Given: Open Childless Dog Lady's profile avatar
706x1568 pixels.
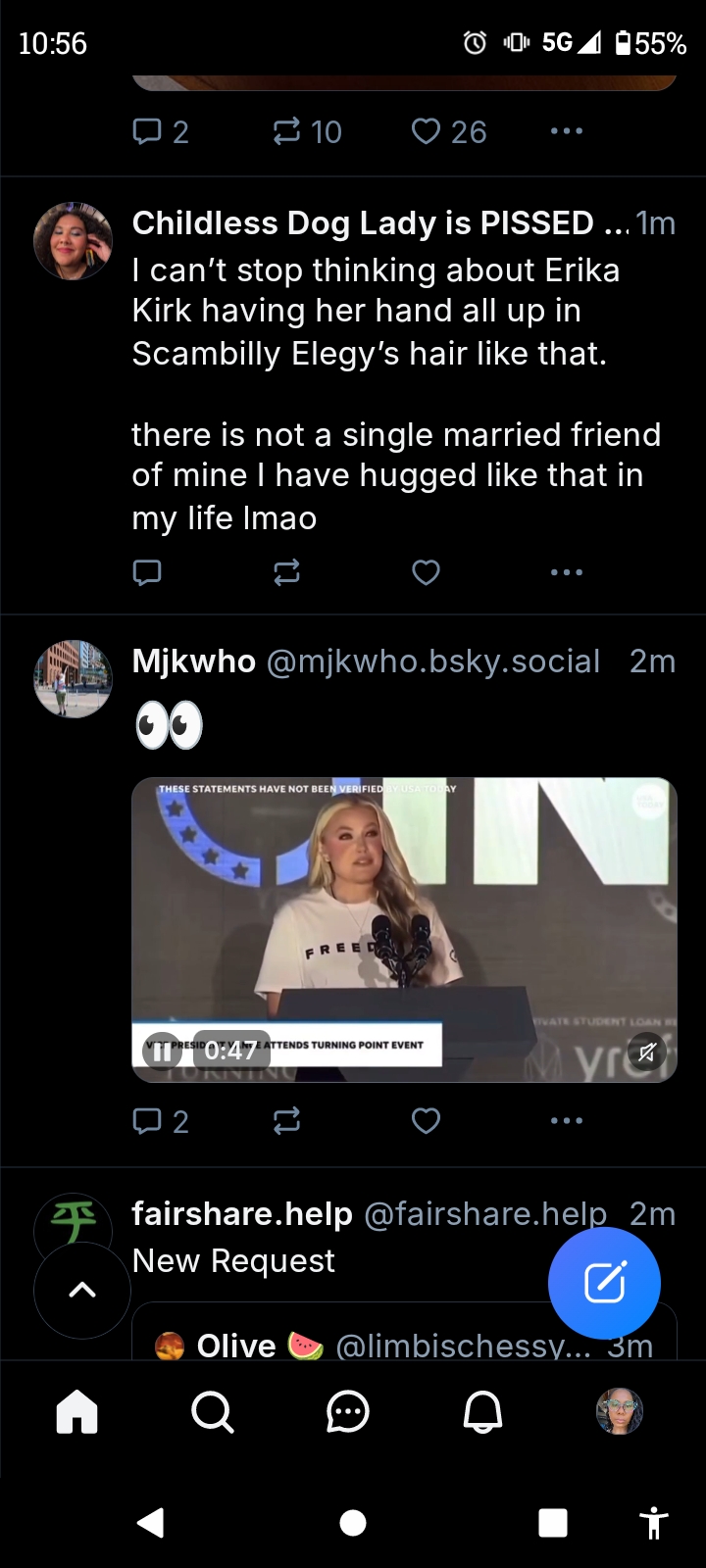Looking at the screenshot, I should [x=73, y=241].
